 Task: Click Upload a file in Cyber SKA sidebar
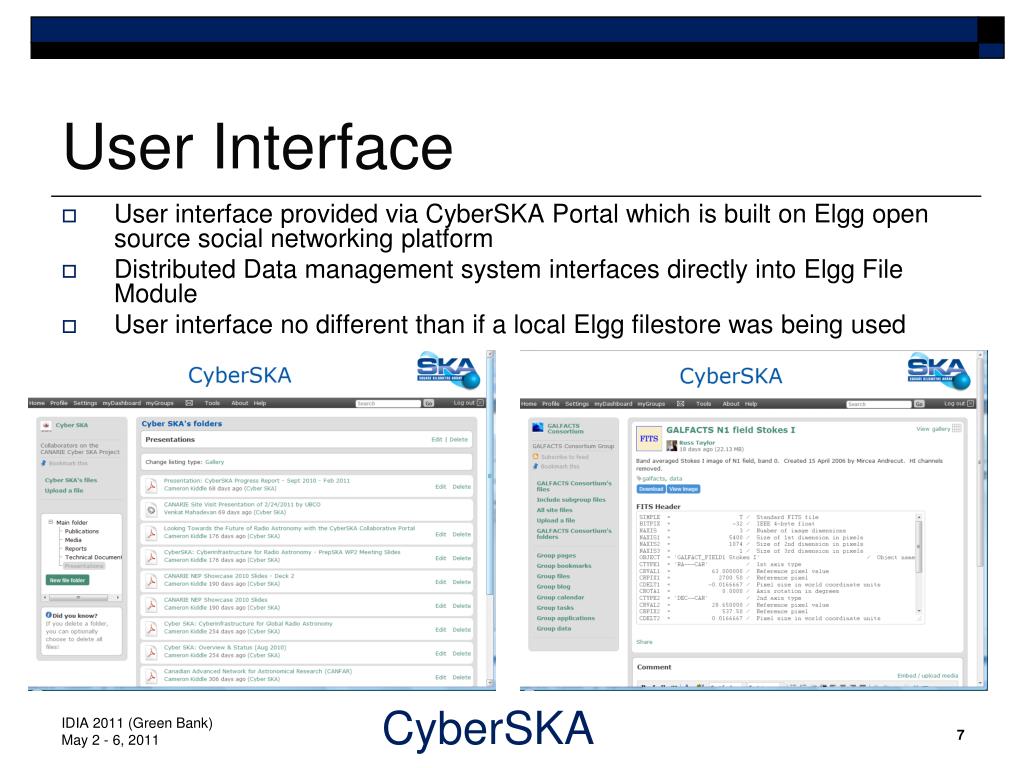pyautogui.click(x=64, y=490)
